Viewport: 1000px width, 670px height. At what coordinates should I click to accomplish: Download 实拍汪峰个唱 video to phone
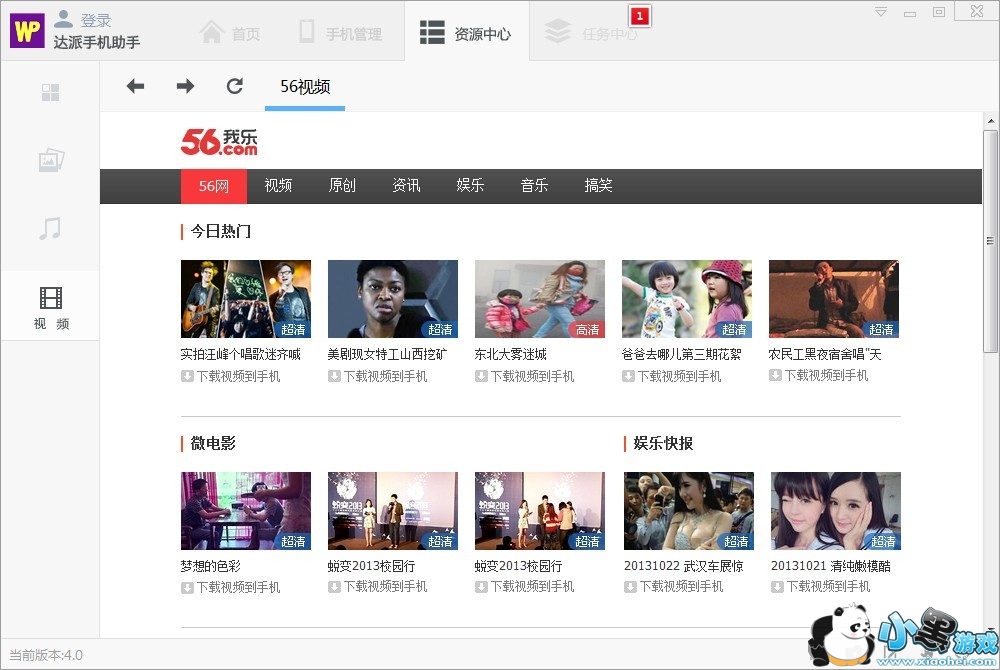point(231,376)
